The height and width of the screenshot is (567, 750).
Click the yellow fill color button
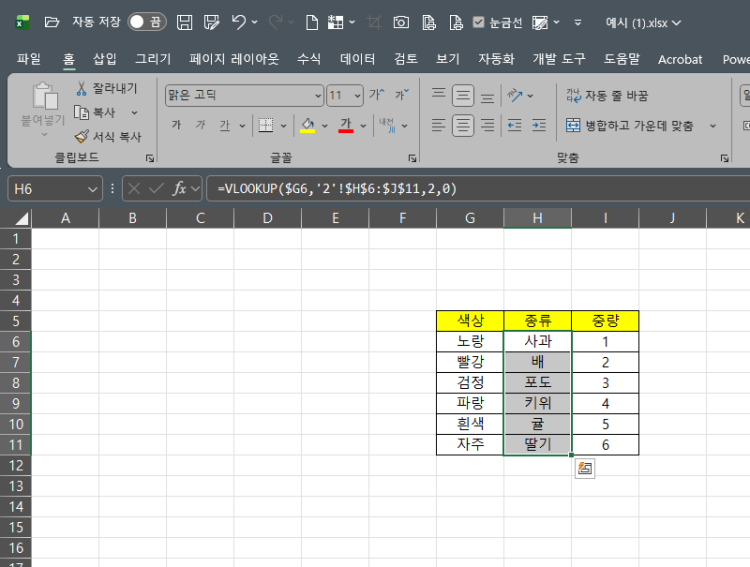(x=308, y=125)
